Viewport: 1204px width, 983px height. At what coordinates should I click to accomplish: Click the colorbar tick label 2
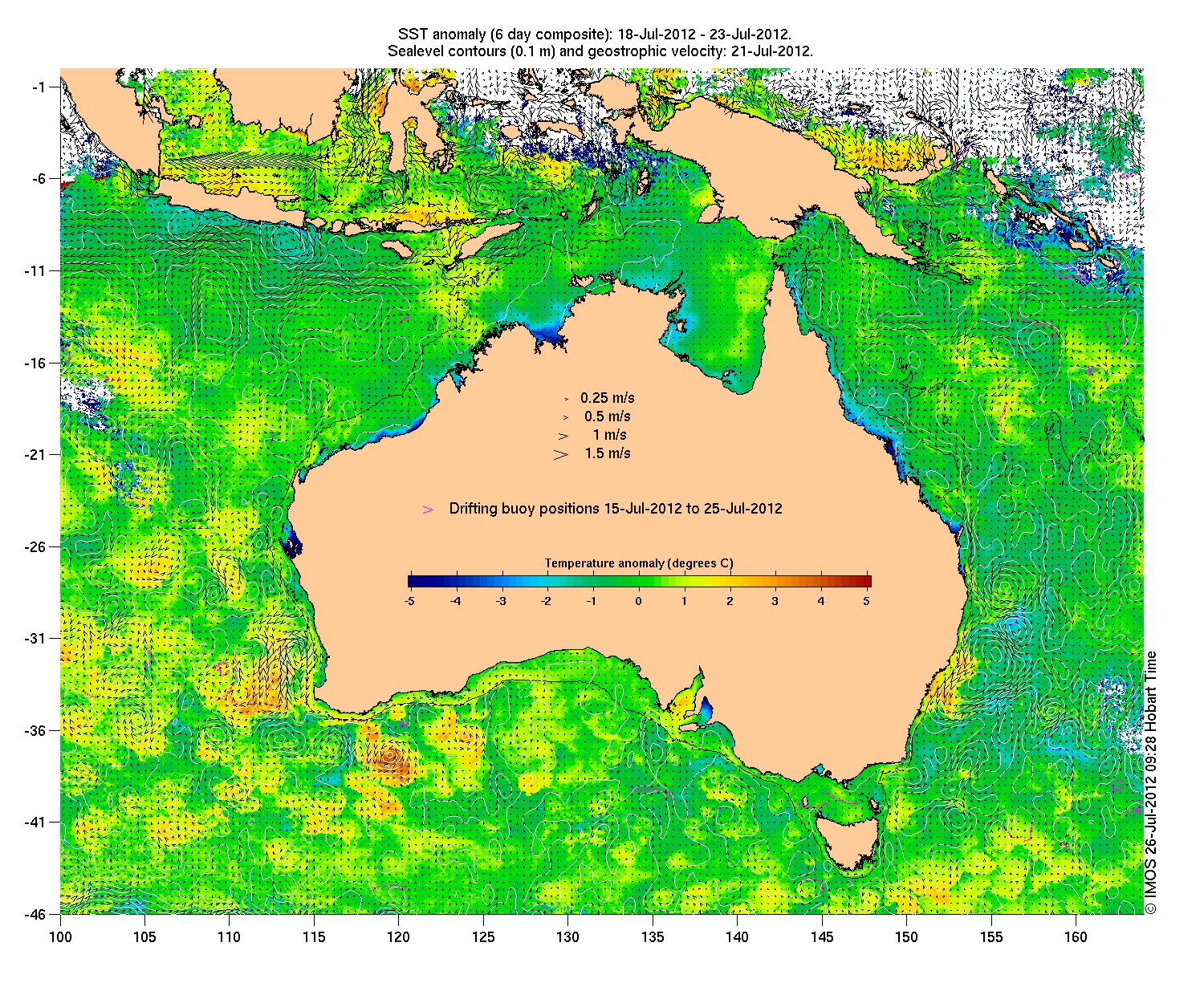click(x=730, y=601)
